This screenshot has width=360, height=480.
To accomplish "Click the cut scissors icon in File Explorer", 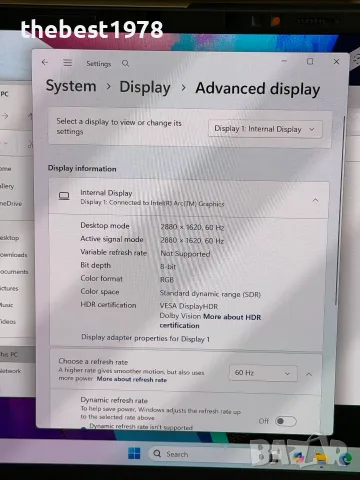I will [x=30, y=144].
